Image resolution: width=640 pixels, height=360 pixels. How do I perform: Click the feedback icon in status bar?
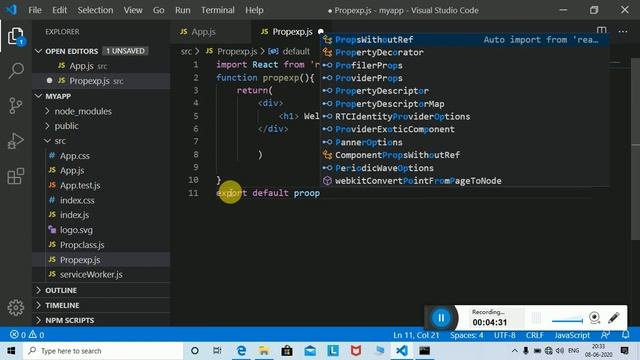pyautogui.click(x=605, y=335)
